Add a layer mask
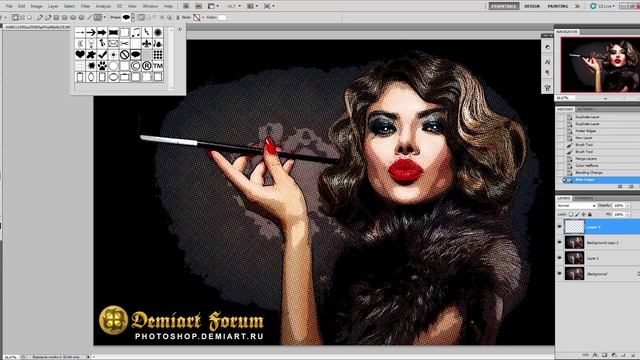 coord(604,355)
